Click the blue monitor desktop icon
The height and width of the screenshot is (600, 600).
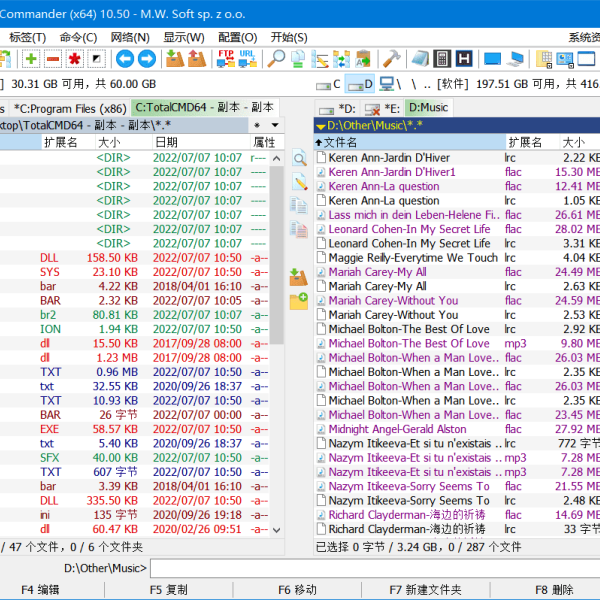coord(492,59)
